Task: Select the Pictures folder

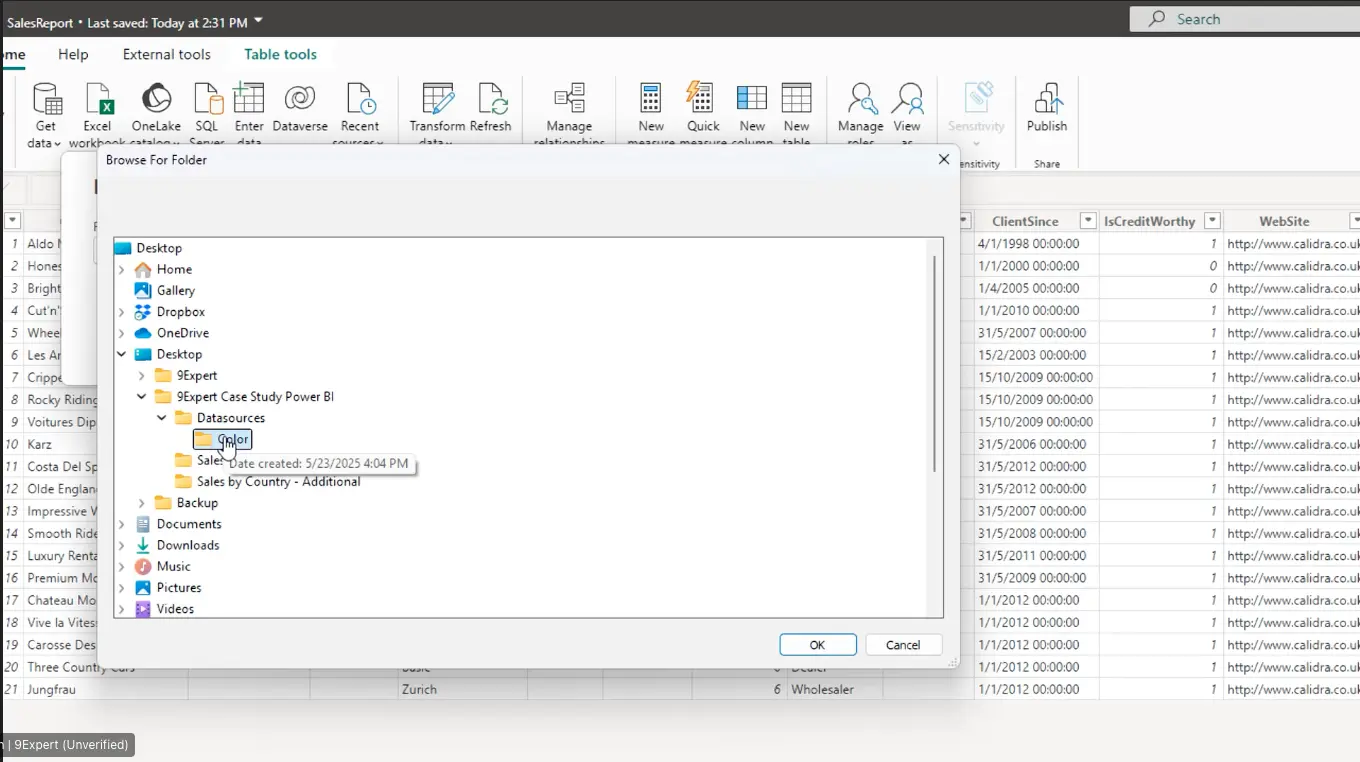Action: pyautogui.click(x=179, y=587)
